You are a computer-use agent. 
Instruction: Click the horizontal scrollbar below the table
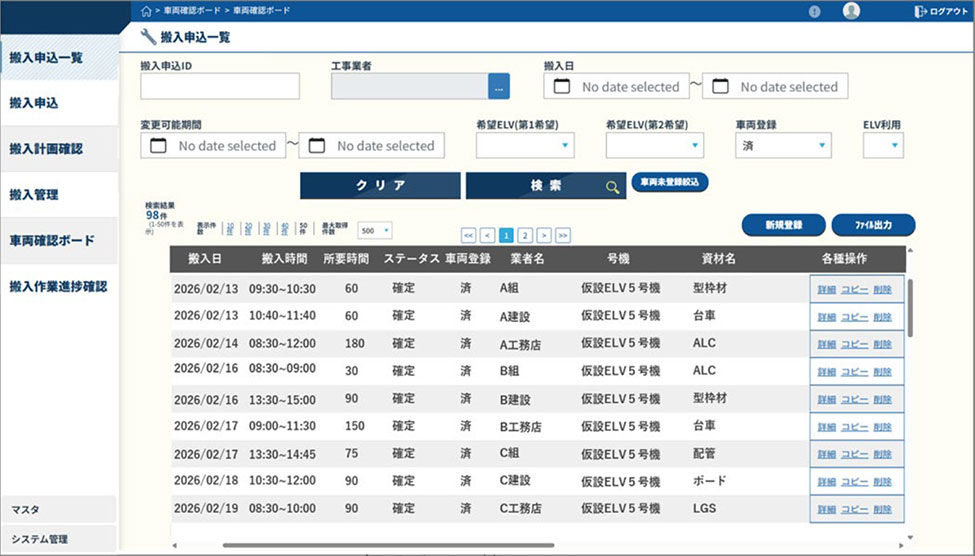(388, 545)
